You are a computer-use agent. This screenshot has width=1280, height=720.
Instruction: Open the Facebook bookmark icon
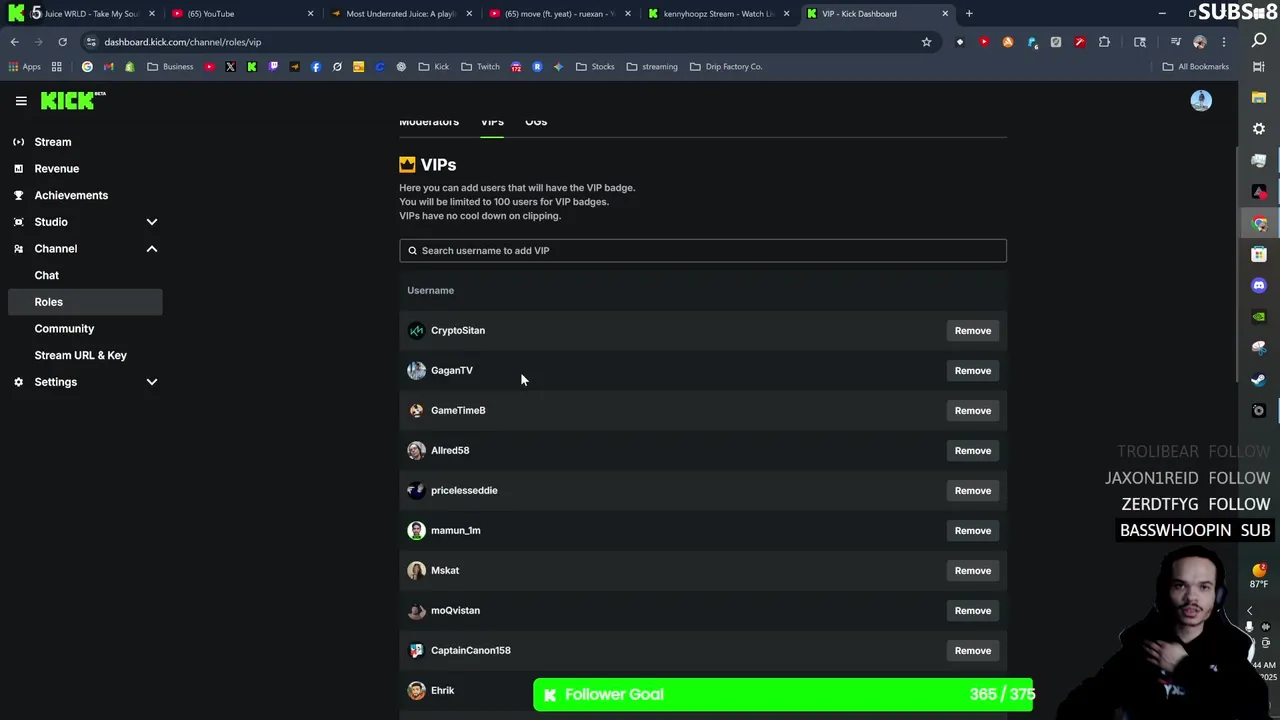(316, 67)
